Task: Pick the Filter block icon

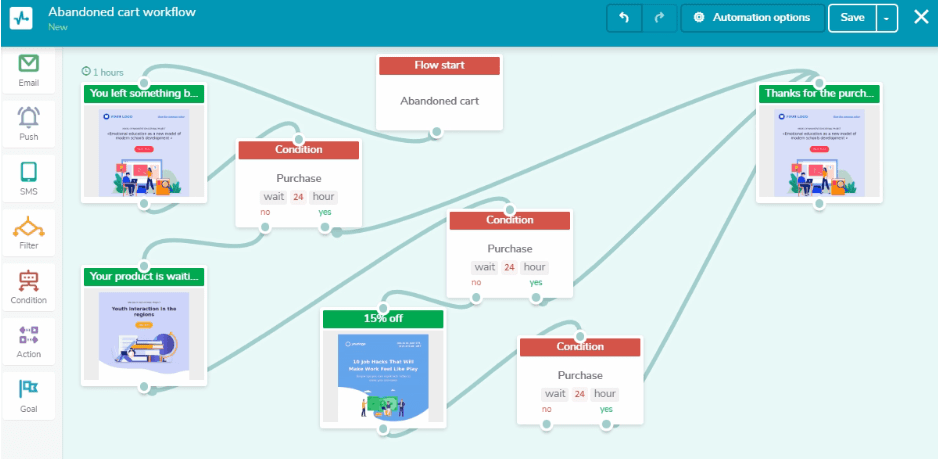Action: pyautogui.click(x=29, y=227)
